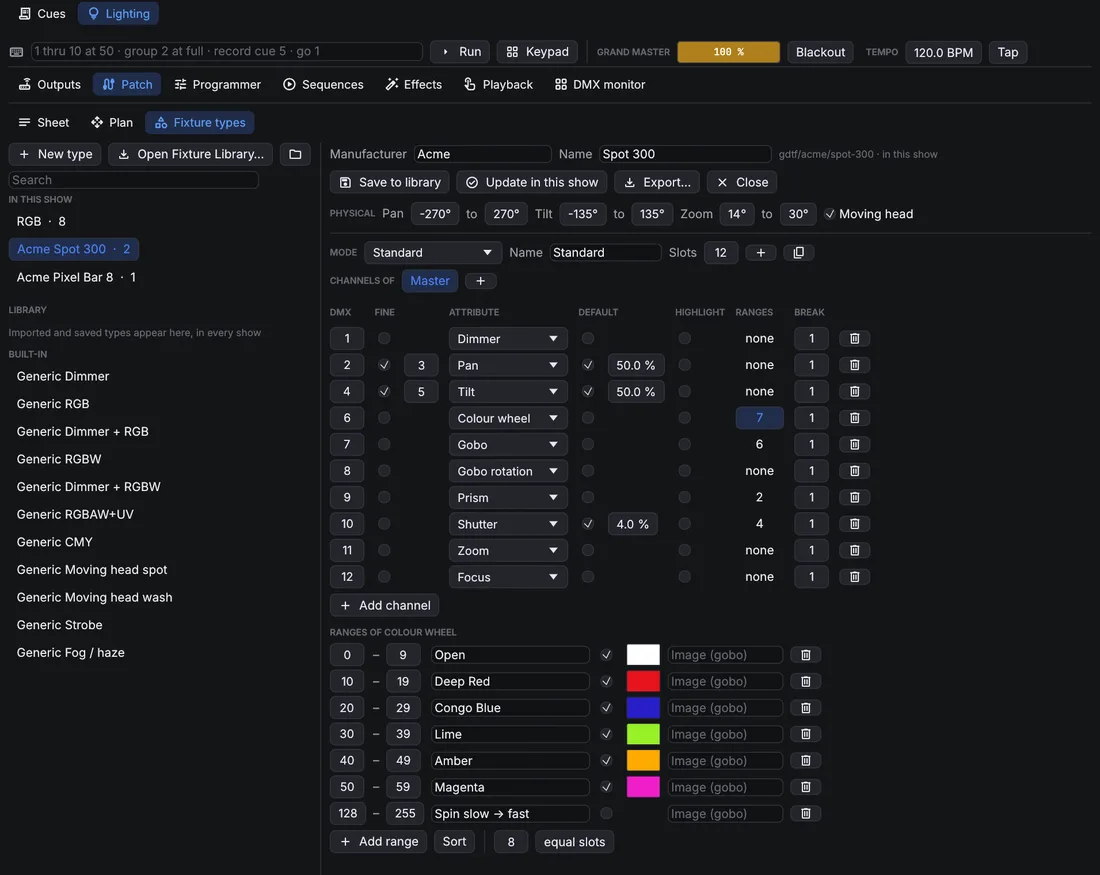The height and width of the screenshot is (875, 1100).
Task: Delete the Colour wheel channel row
Action: (x=854, y=418)
